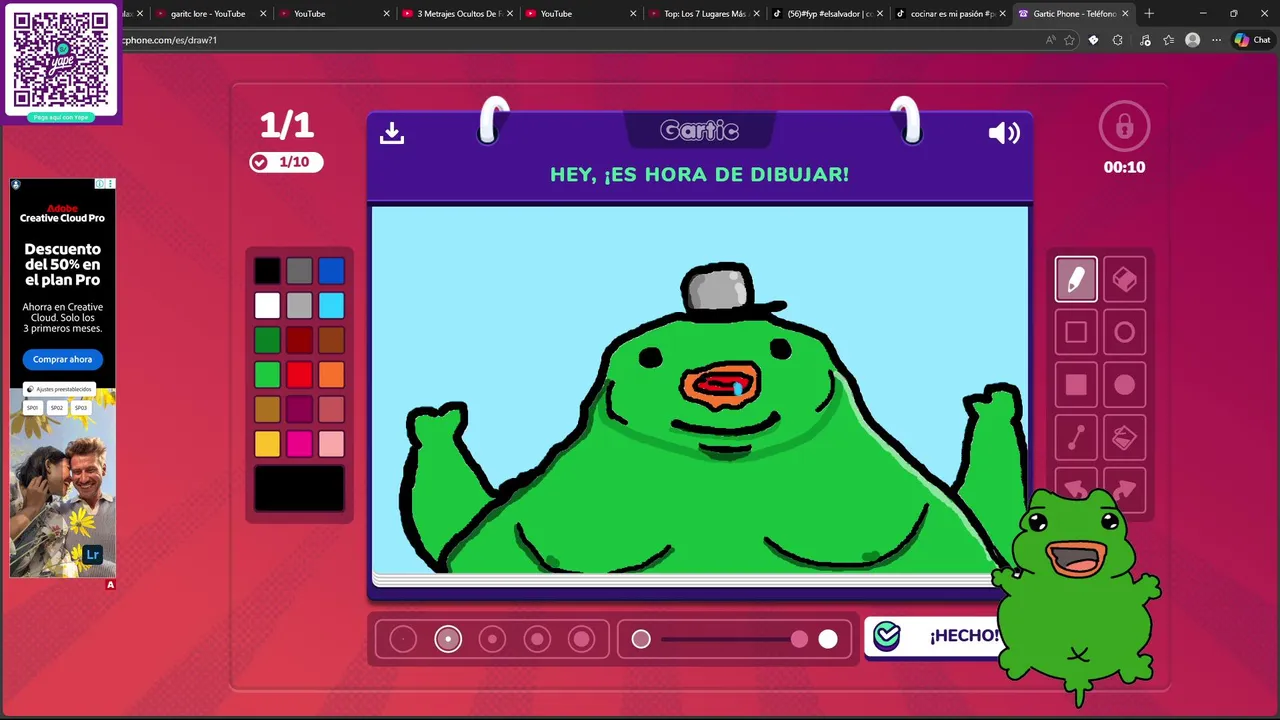Select the fourth brush size
Viewport: 1280px width, 720px height.
(x=537, y=639)
